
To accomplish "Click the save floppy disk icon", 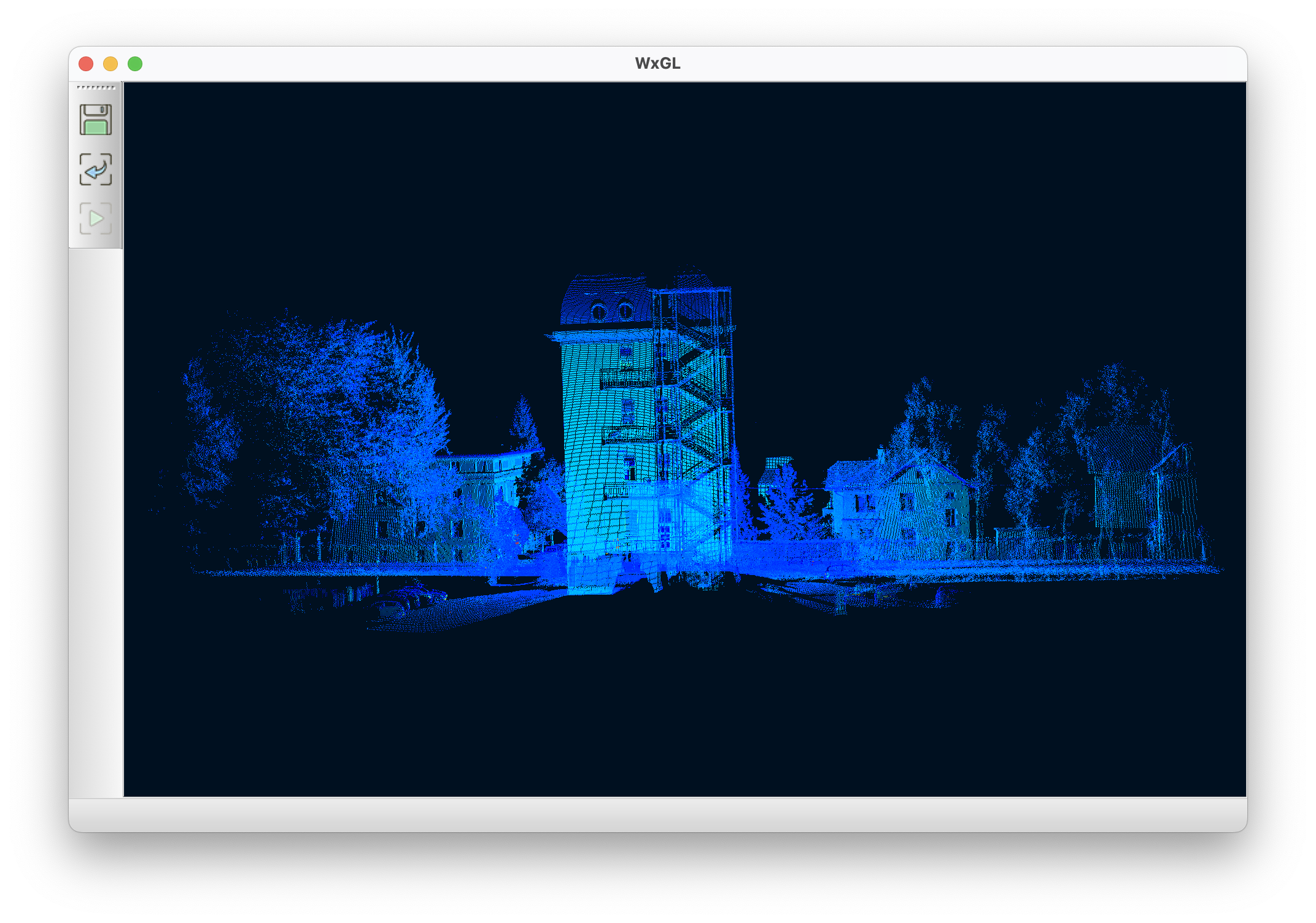I will 96,120.
